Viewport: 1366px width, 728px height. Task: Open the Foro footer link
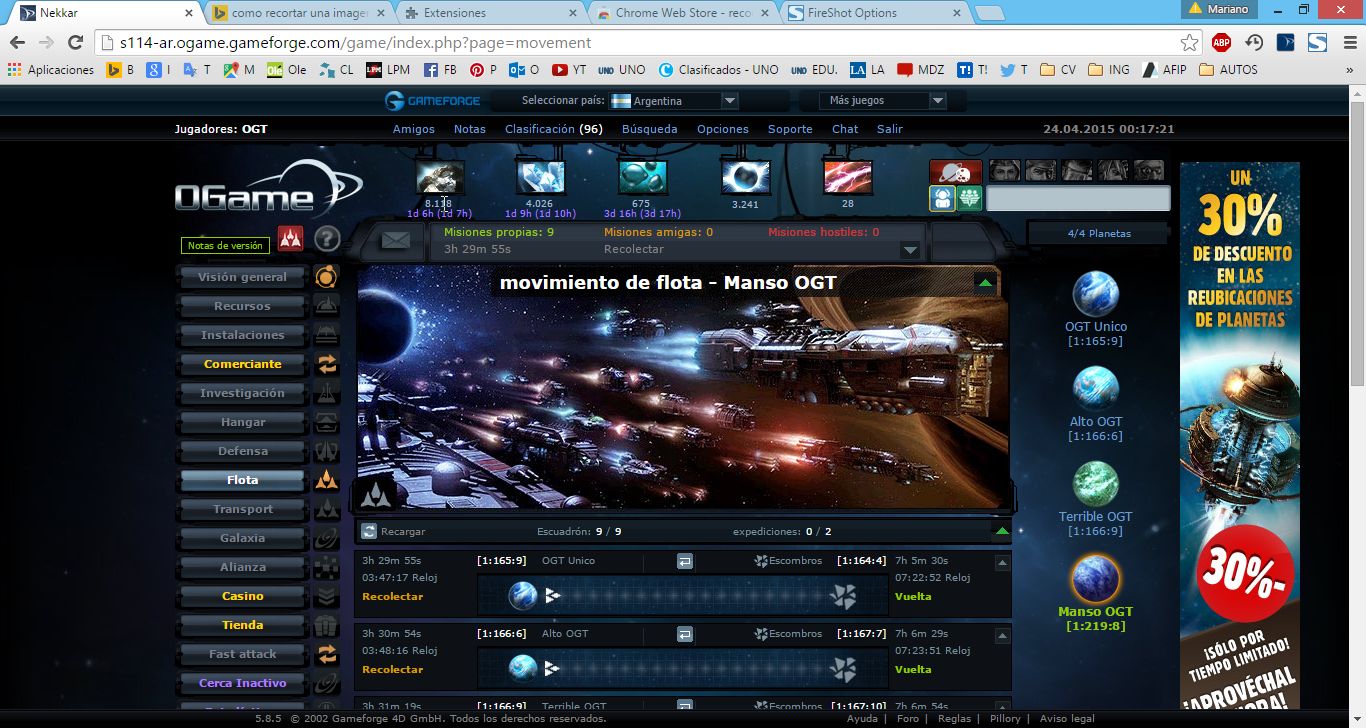[908, 718]
